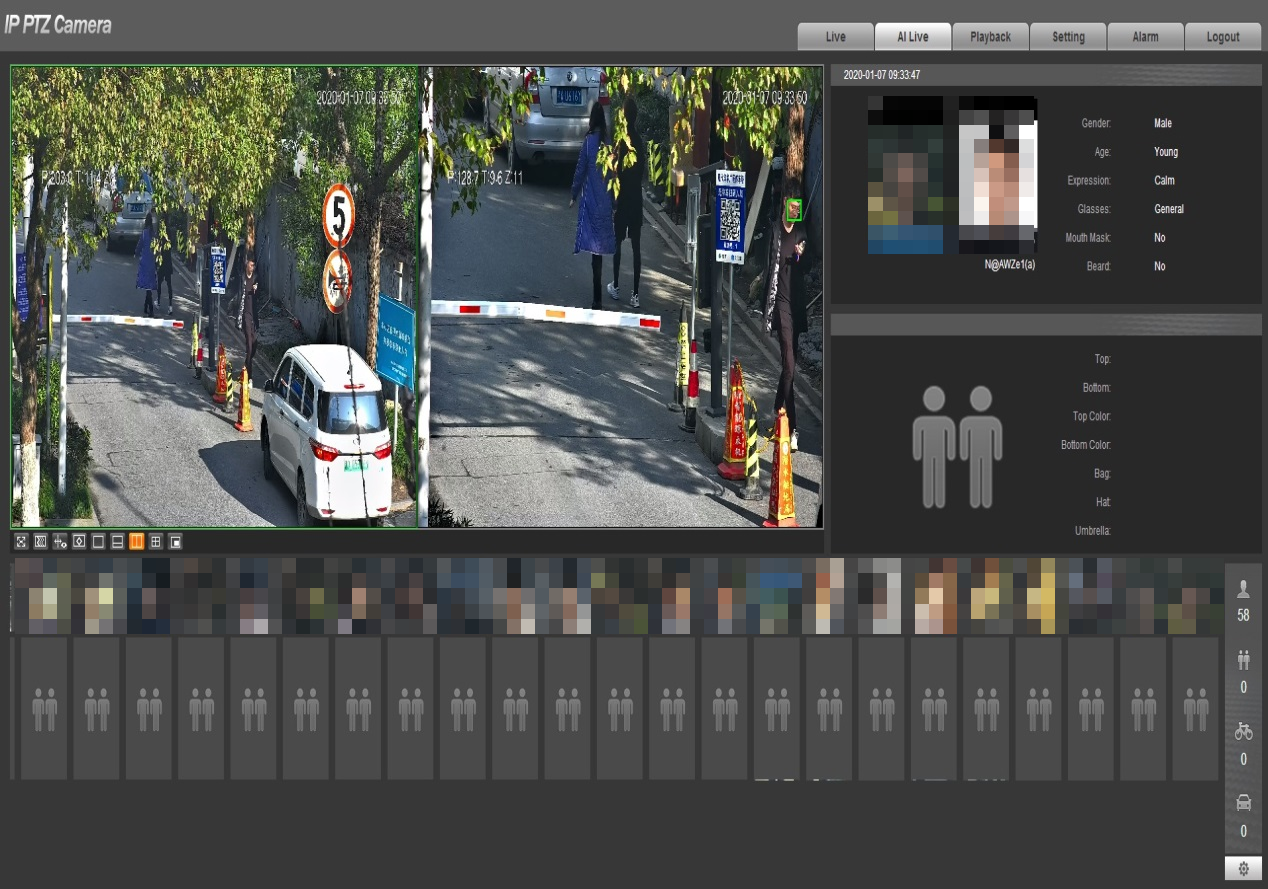Click the face count icon above 58

tap(1244, 590)
